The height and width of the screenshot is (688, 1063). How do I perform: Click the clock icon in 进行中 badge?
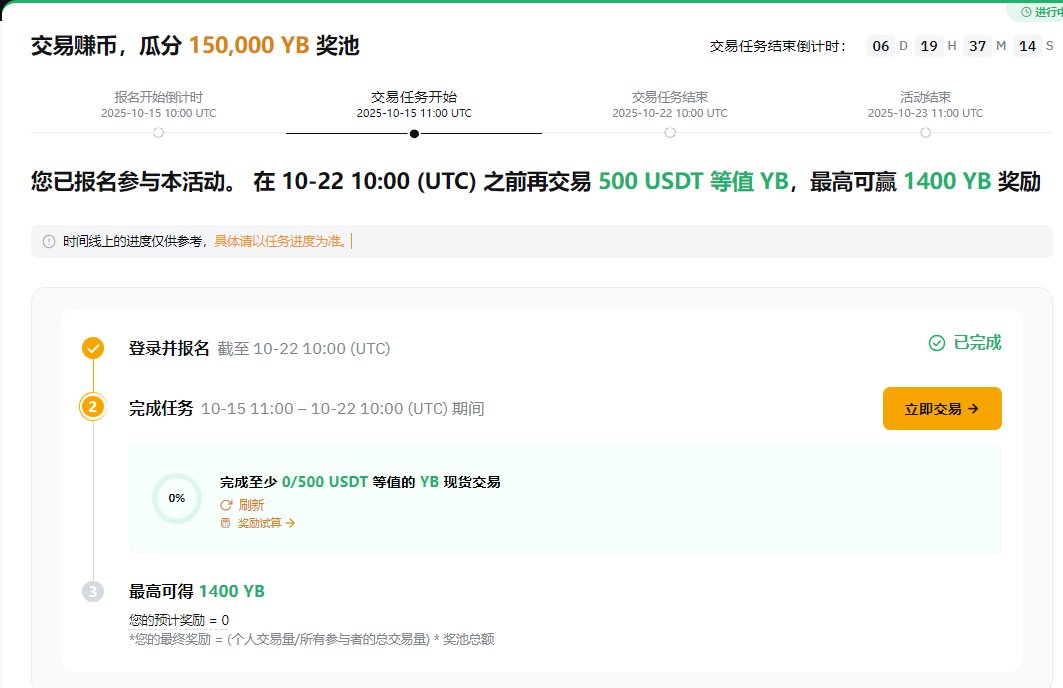coord(1026,12)
